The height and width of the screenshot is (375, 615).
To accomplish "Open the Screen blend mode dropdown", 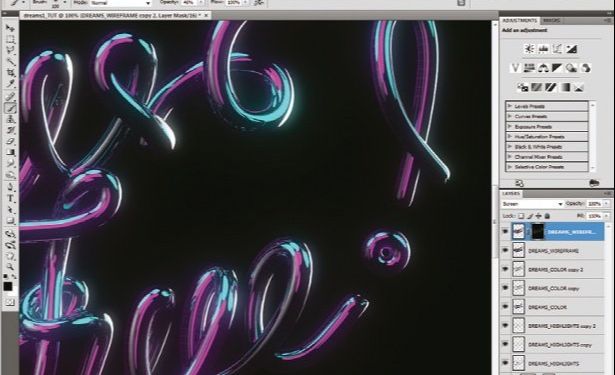I will (532, 204).
